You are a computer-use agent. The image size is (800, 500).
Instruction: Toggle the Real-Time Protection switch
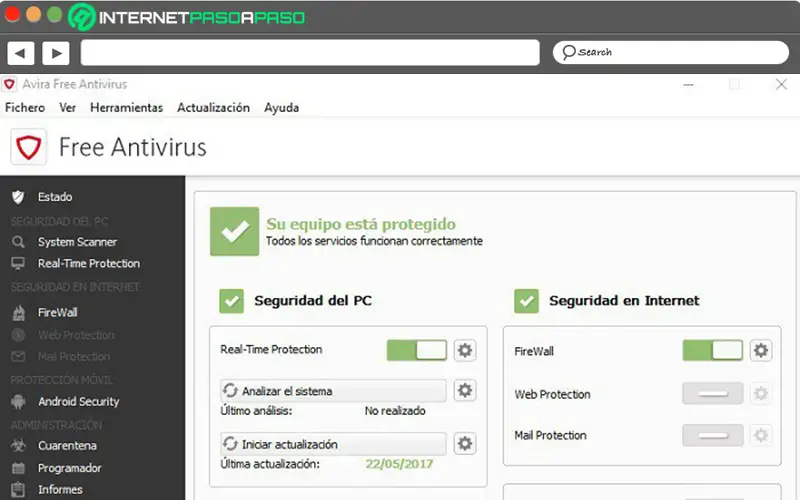417,351
